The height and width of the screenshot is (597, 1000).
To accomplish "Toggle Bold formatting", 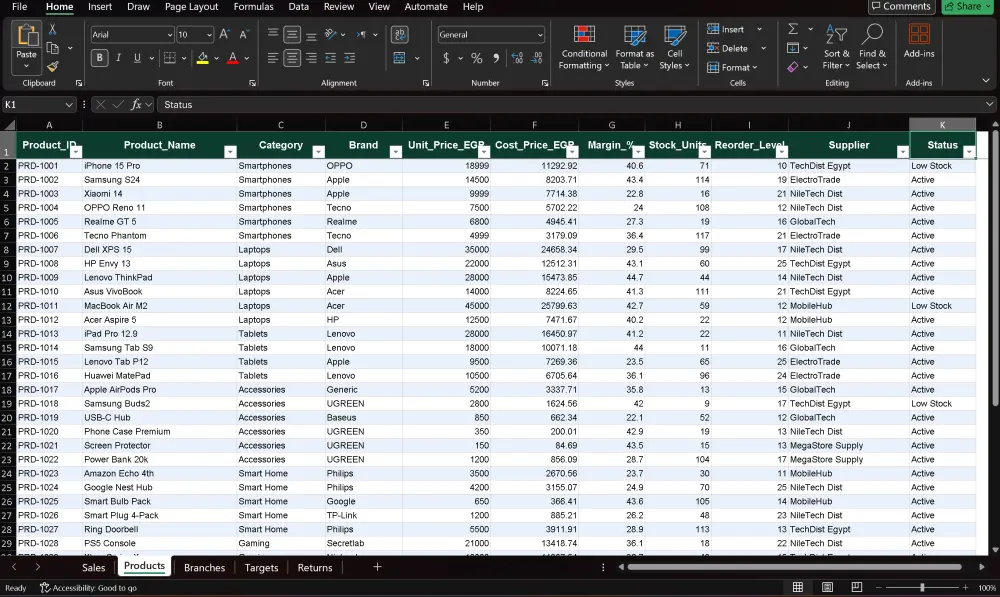I will point(99,58).
